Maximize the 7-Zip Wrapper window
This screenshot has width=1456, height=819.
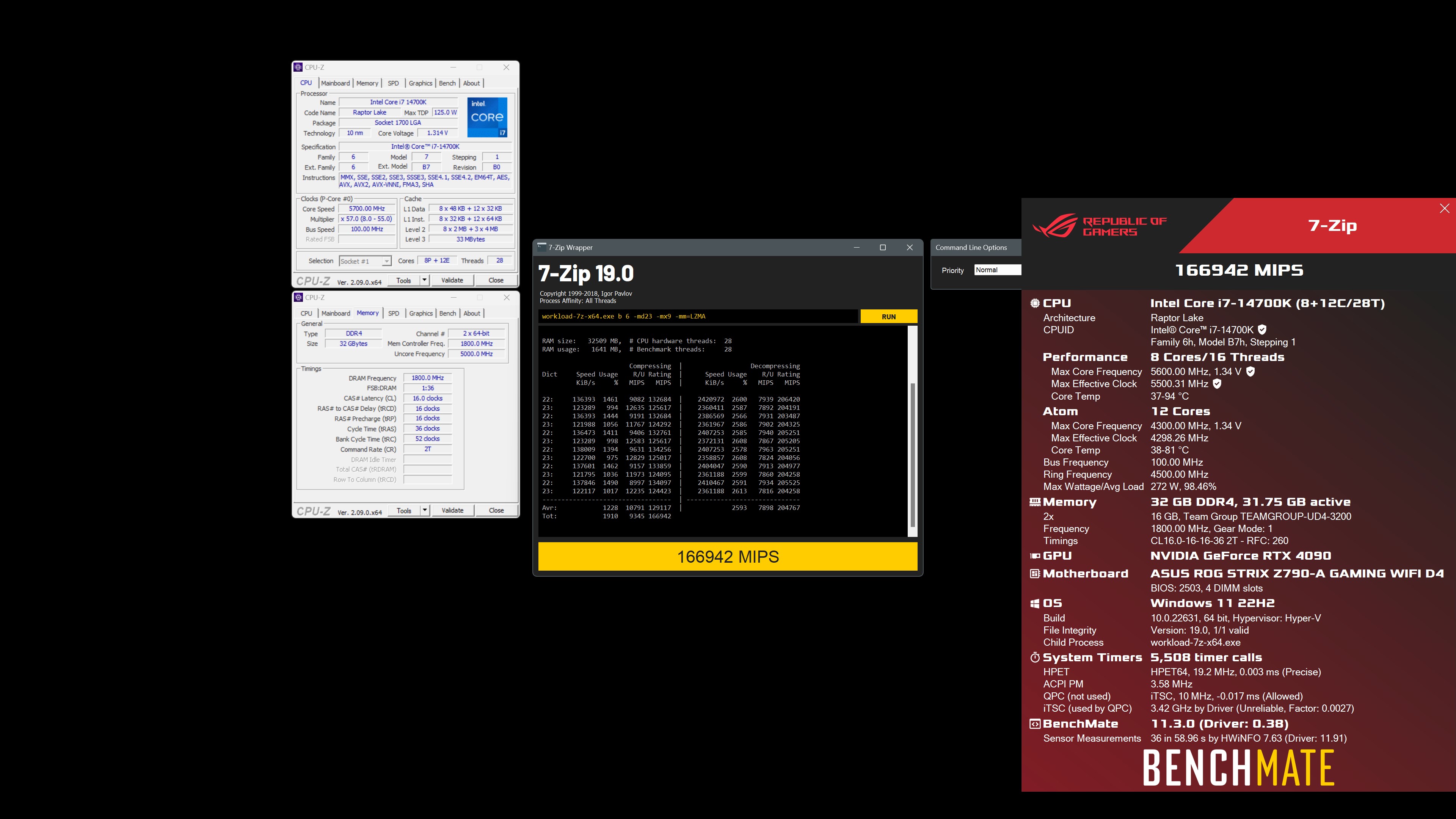[x=883, y=248]
